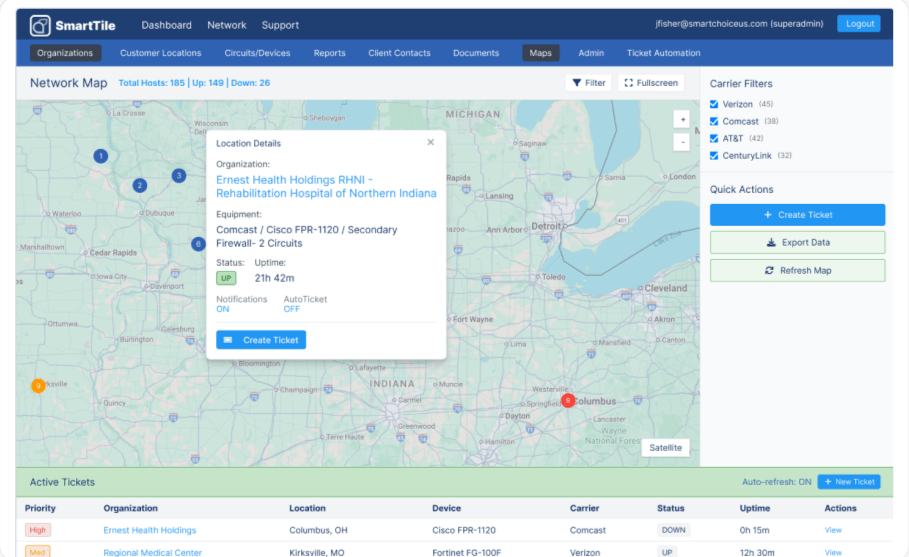Click the Total Hosts: 185 status text
909x557 pixels.
click(151, 83)
